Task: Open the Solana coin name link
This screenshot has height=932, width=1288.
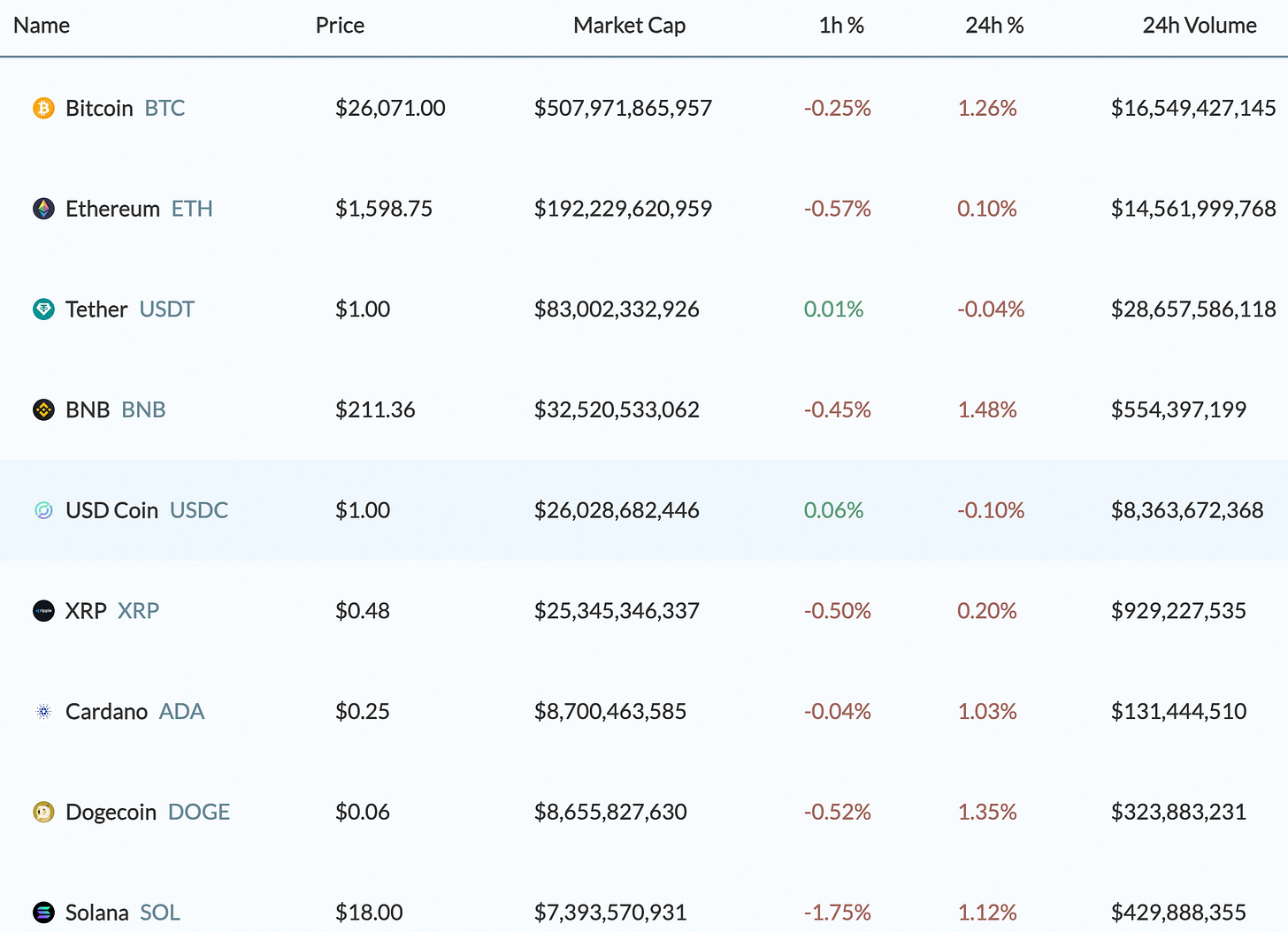Action: point(96,913)
